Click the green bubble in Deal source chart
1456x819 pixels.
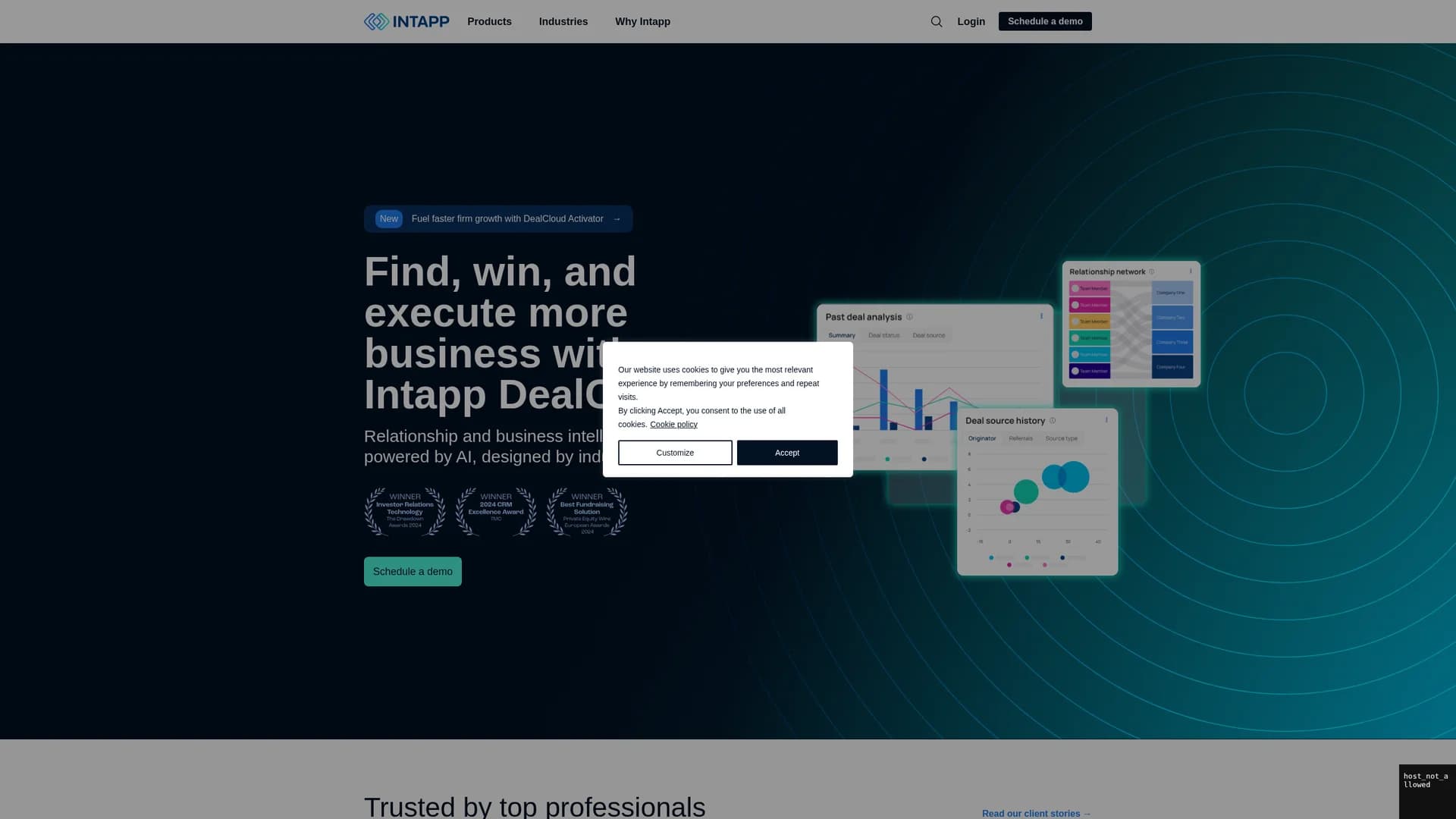(1026, 492)
